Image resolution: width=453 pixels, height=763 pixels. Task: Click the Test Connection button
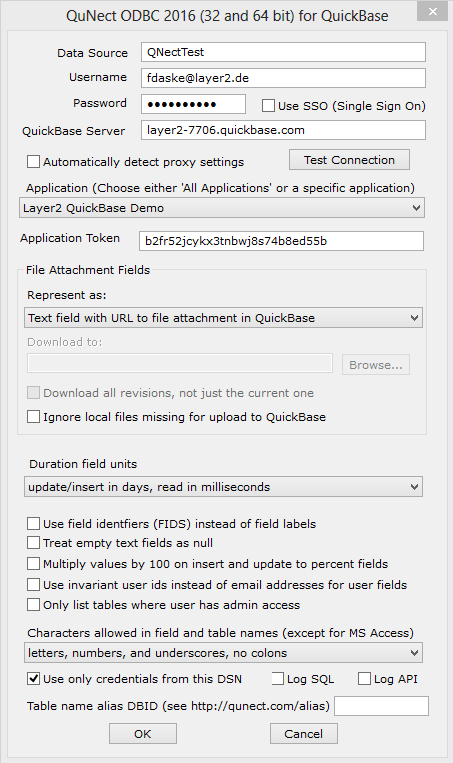pos(349,160)
